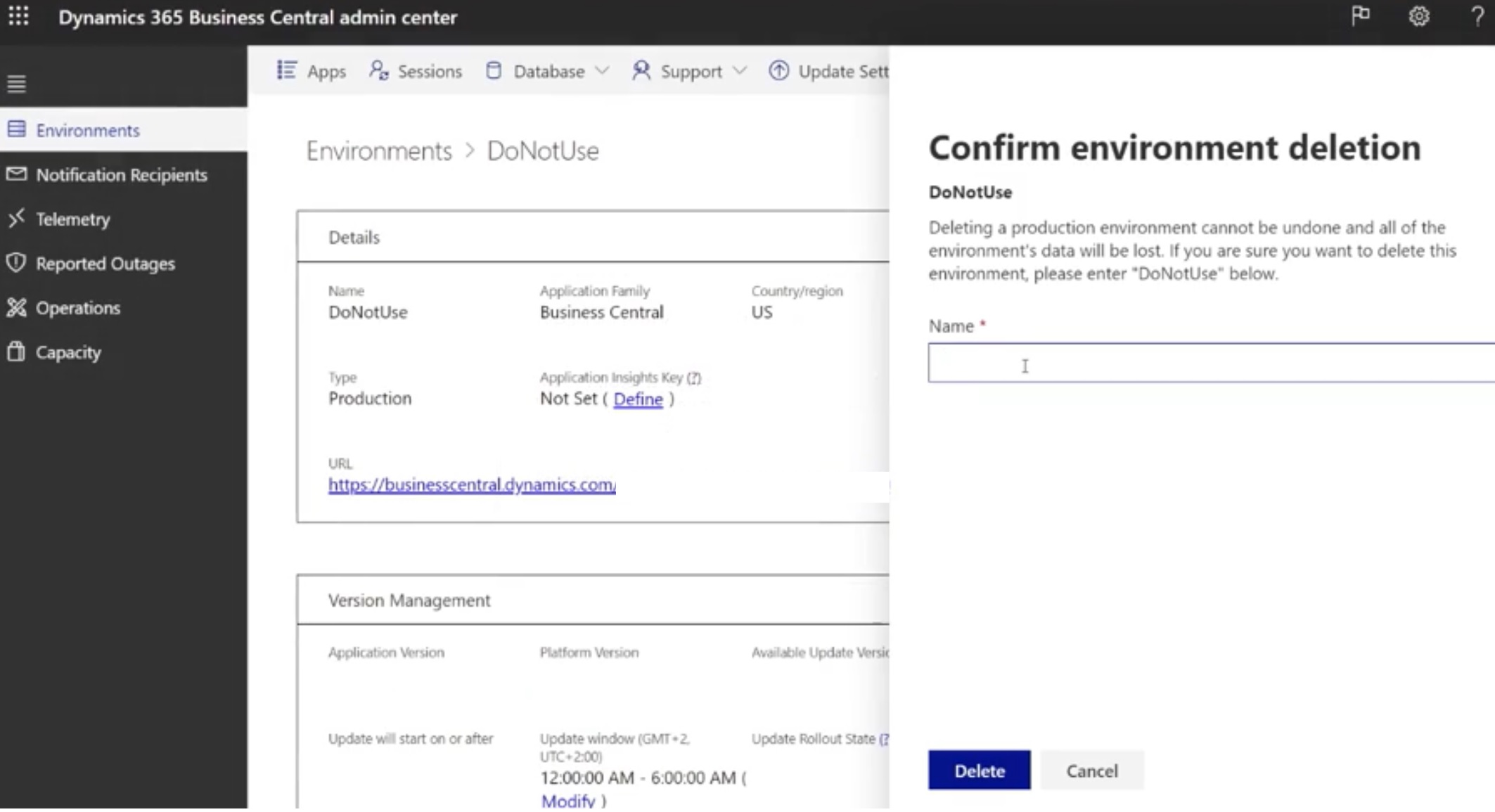This screenshot has height=812, width=1495.
Task: Click the Operations tools icon
Action: coord(16,307)
